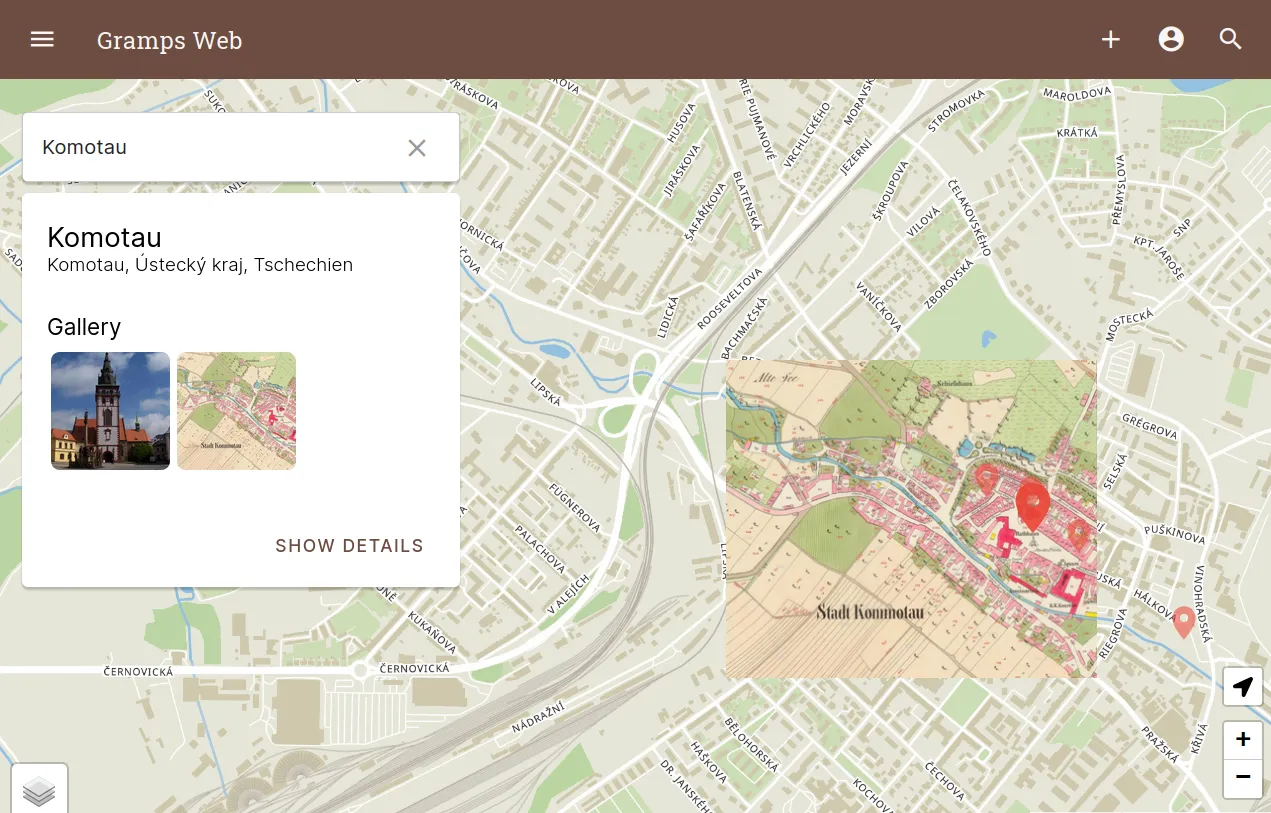
Task: Click the subtitle Komotau, Ústecký kraj, Tschechien
Action: [x=200, y=264]
